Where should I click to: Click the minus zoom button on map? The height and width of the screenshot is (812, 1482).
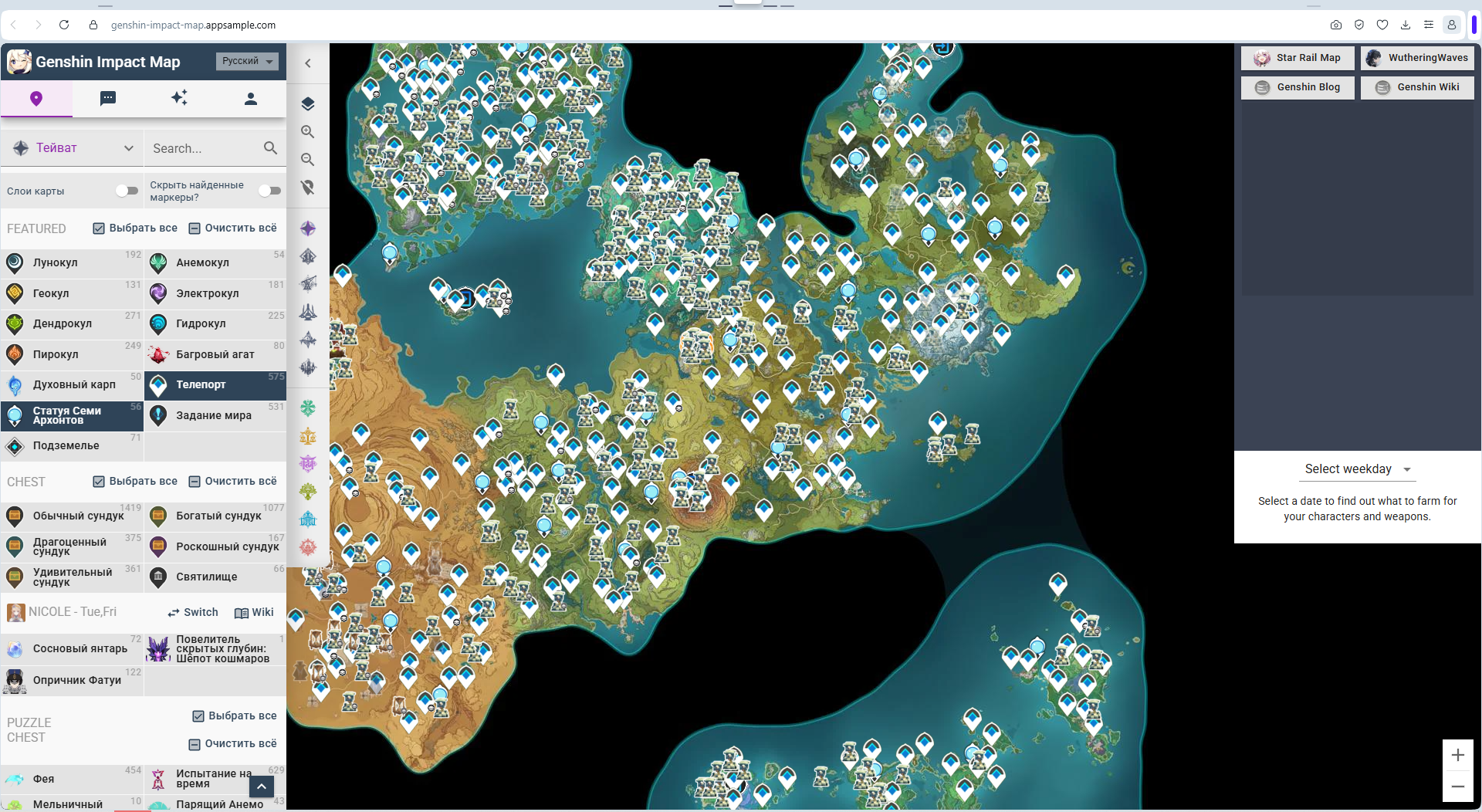(x=1458, y=787)
